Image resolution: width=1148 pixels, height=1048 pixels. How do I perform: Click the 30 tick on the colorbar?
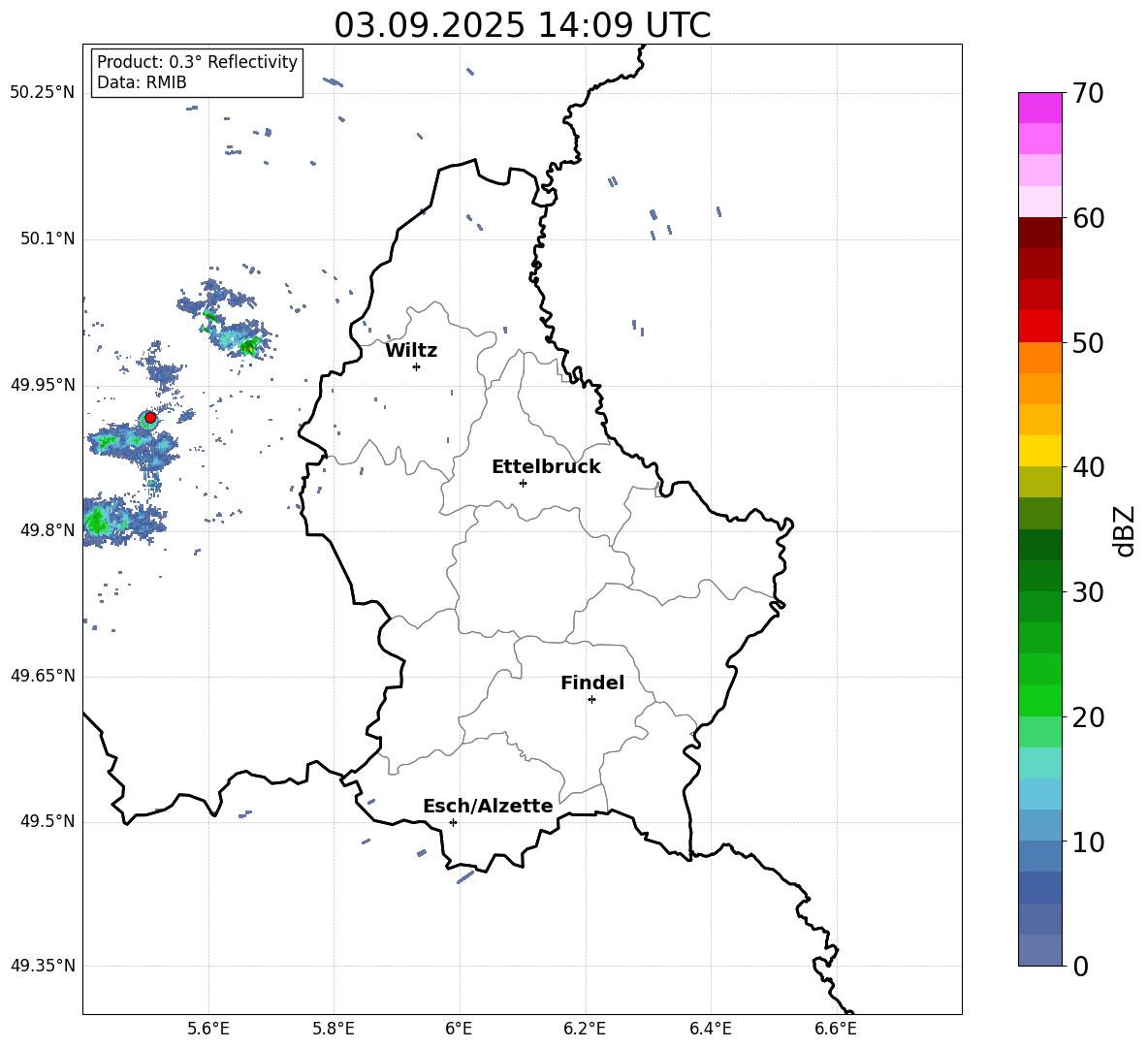tap(1088, 592)
